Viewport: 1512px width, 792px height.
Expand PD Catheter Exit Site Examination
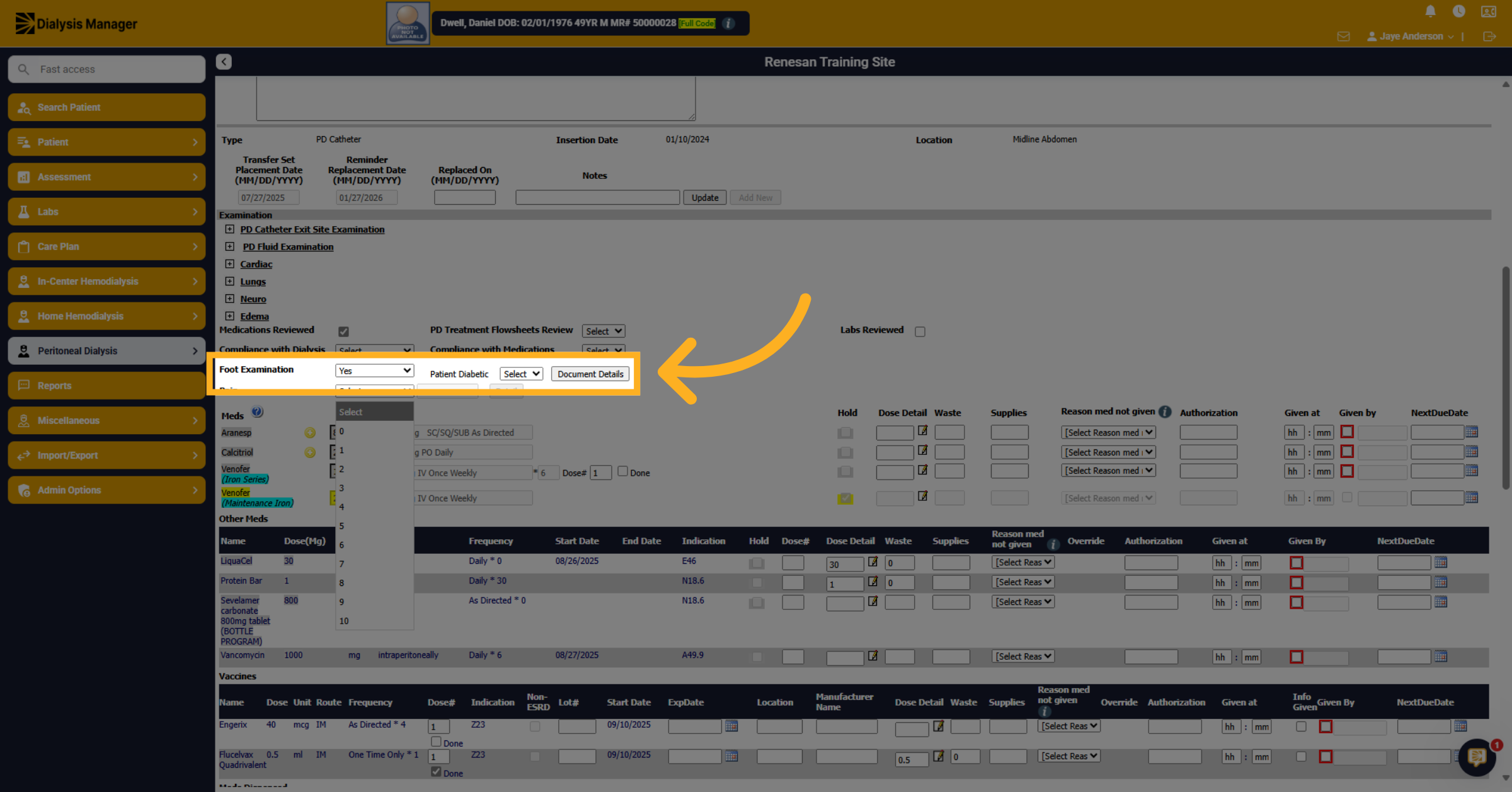[229, 229]
